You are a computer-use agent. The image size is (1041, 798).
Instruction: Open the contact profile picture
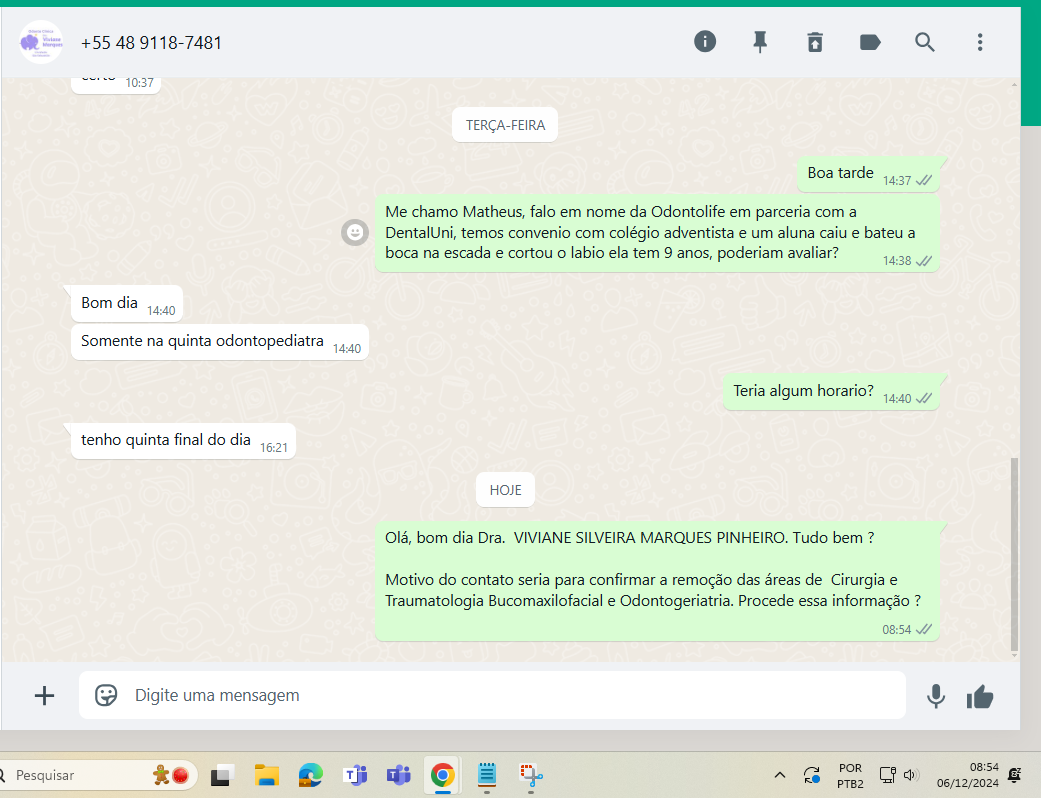[41, 42]
